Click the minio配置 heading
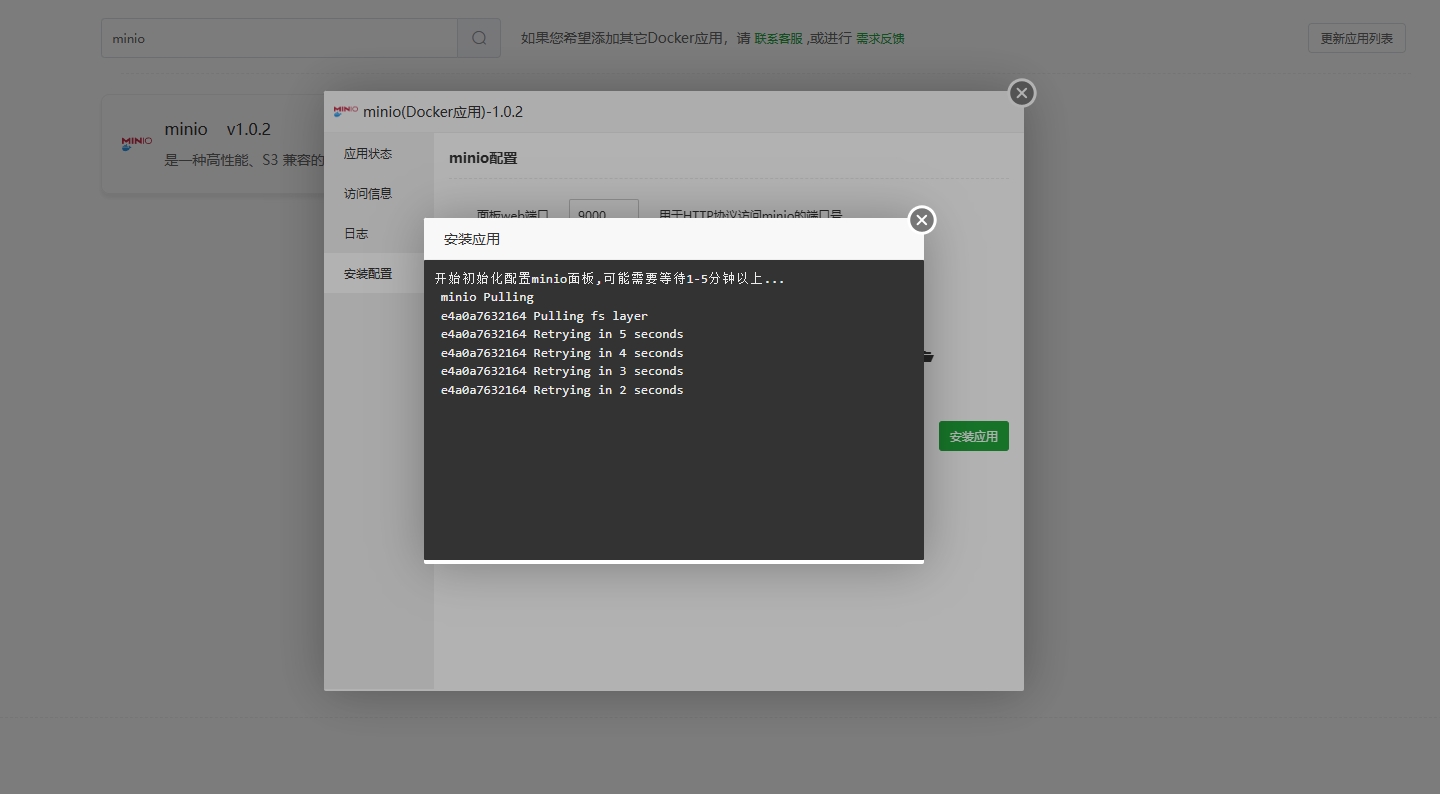 [483, 158]
